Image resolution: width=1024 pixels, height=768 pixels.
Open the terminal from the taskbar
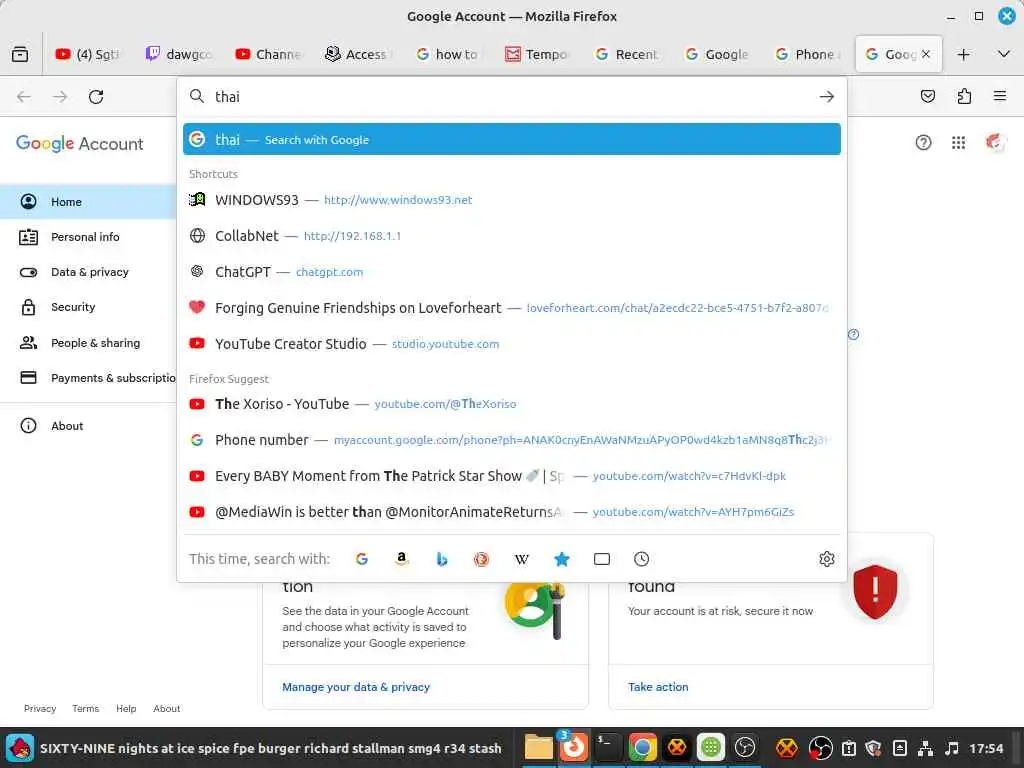608,747
